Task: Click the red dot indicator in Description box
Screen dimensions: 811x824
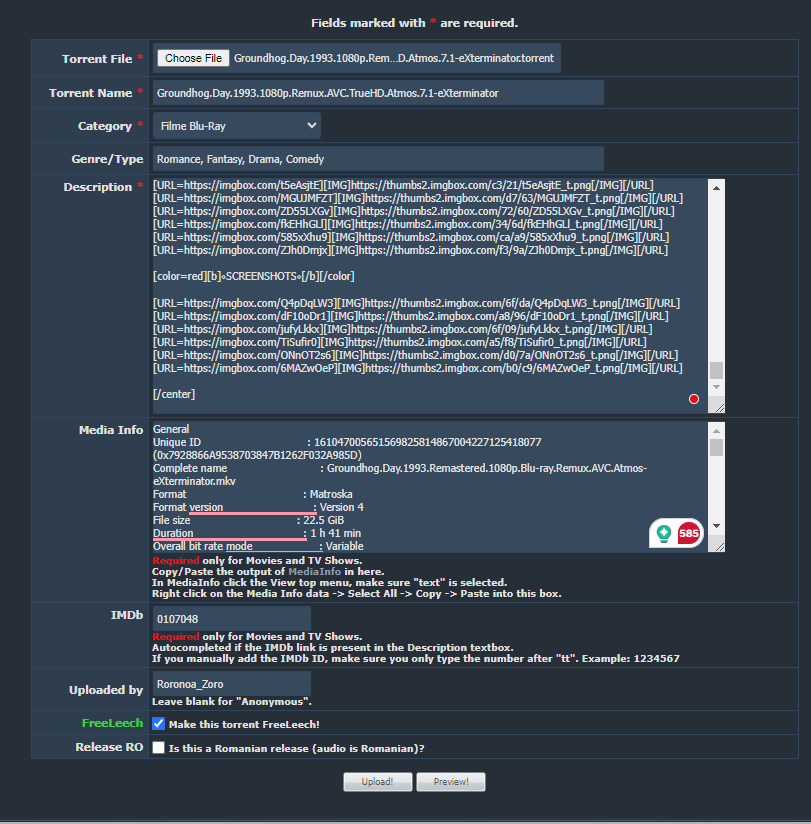Action: (694, 399)
